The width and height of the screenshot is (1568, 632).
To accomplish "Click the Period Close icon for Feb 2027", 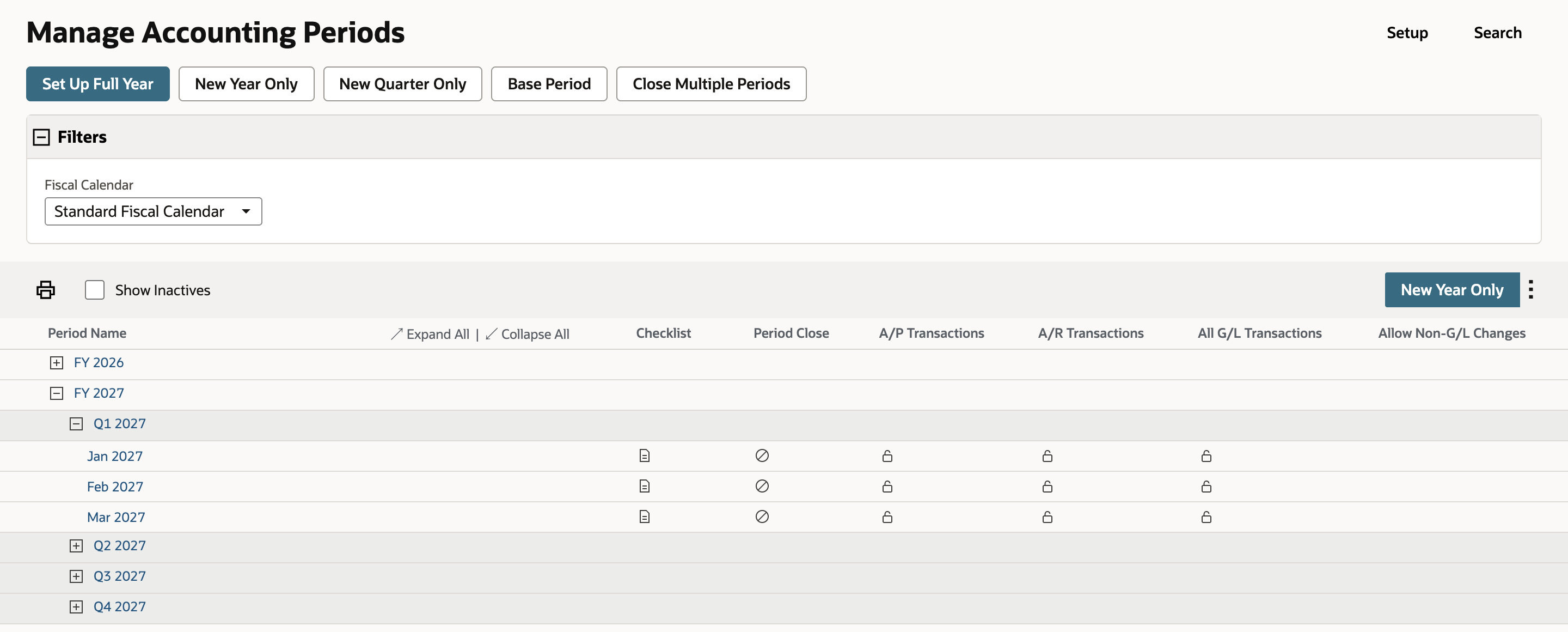I will point(762,486).
